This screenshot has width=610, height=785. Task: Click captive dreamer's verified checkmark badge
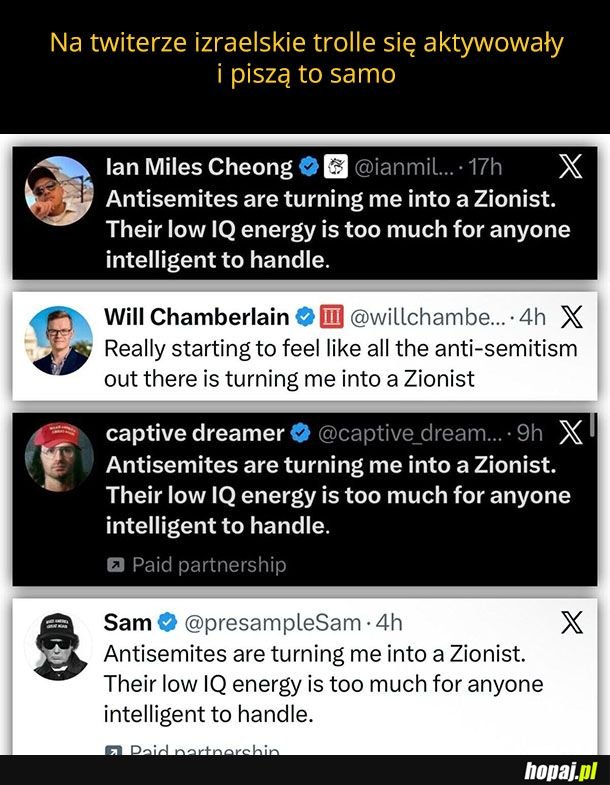pos(300,433)
